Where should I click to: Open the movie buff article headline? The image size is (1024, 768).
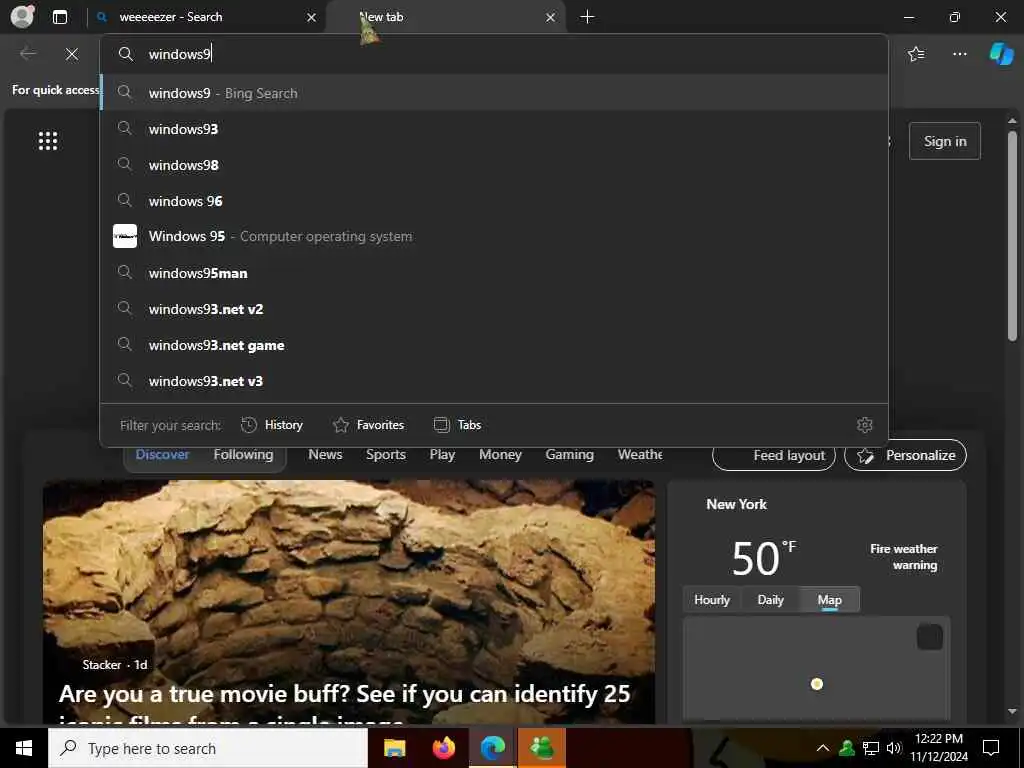click(344, 704)
